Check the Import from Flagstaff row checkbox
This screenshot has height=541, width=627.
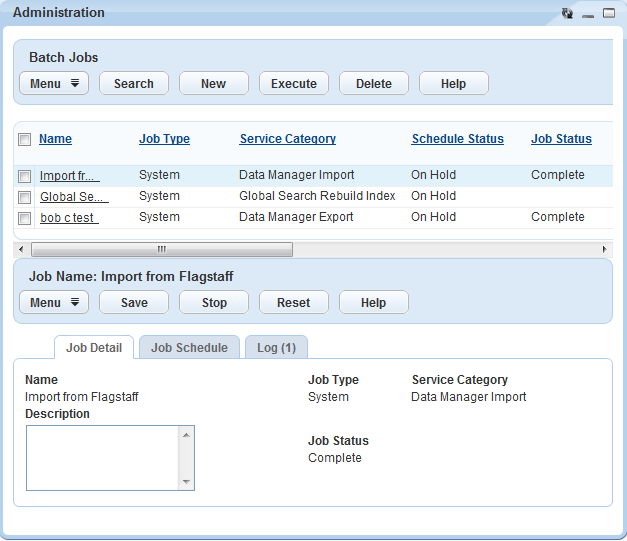tap(24, 176)
